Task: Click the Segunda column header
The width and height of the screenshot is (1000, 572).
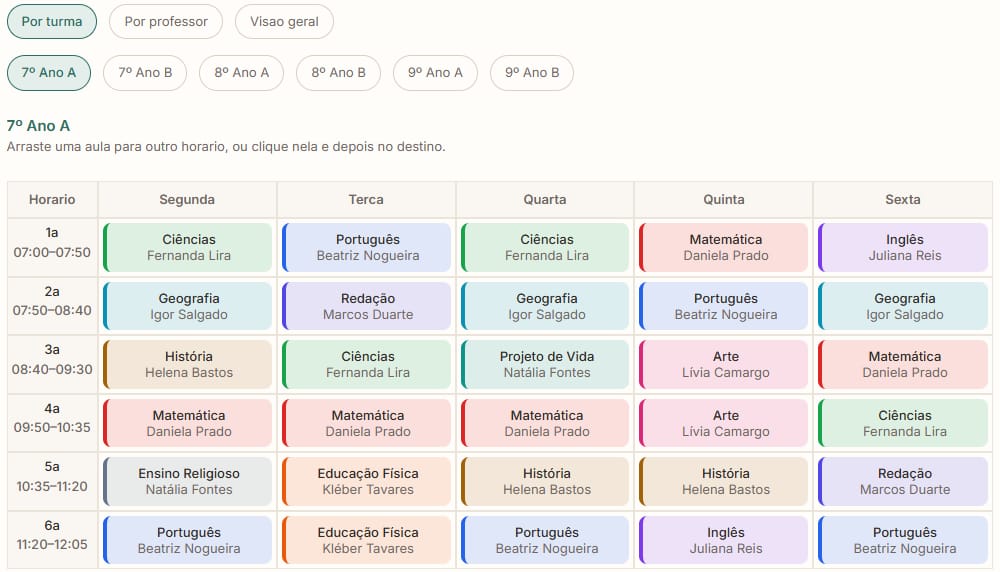Action: [187, 200]
